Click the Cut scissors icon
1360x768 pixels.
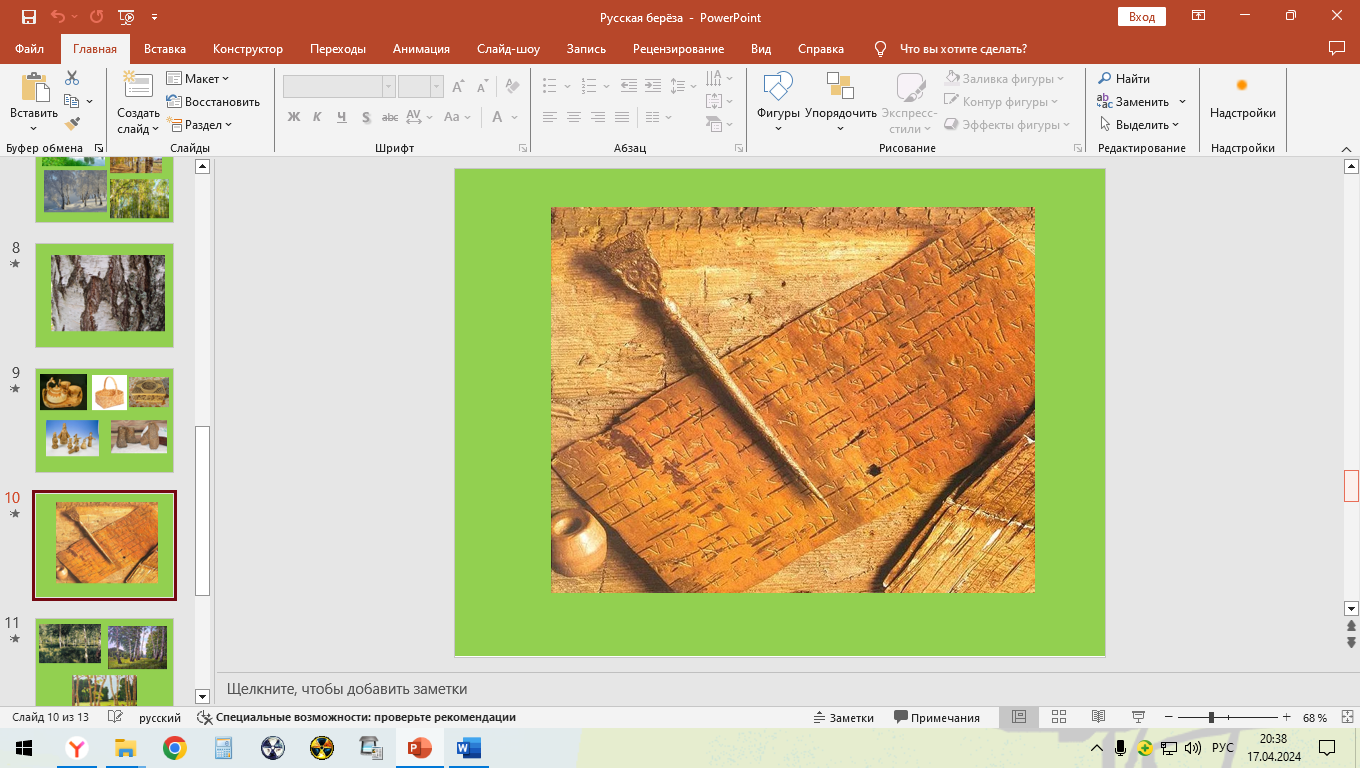[x=72, y=78]
